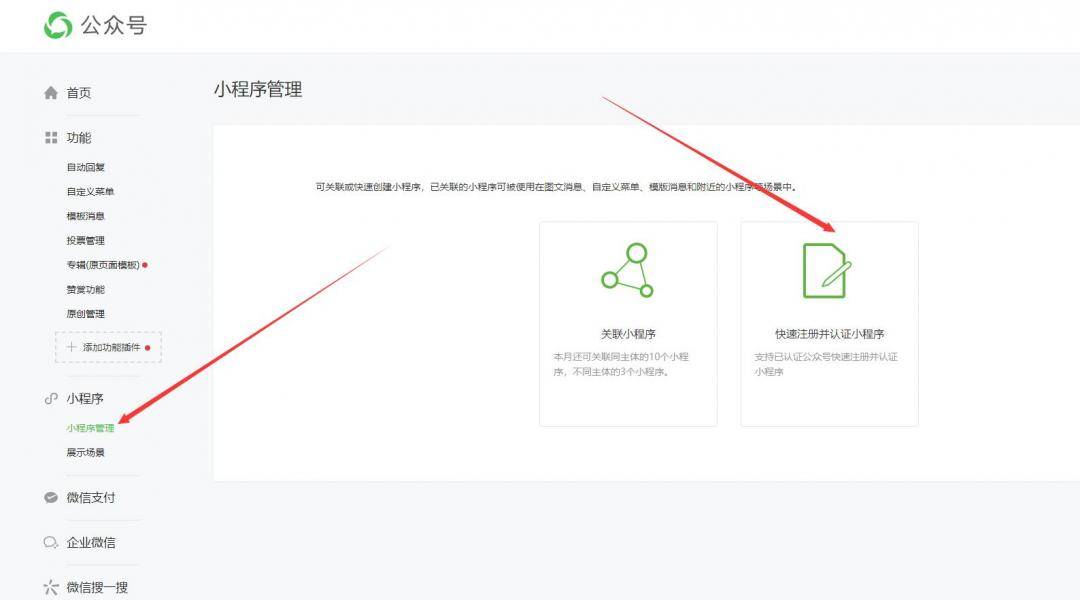Image resolution: width=1080 pixels, height=600 pixels.
Task: Click the icon beside 企业微信
Action: [x=50, y=543]
